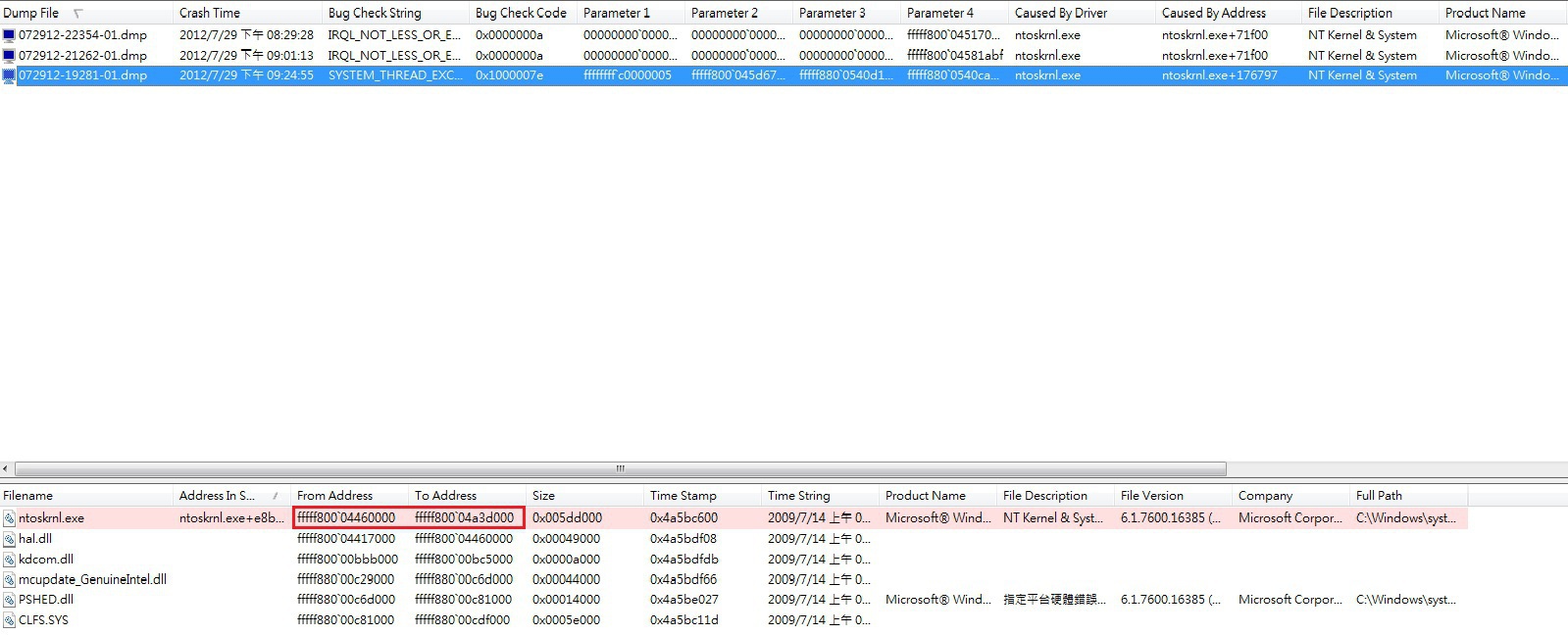
Task: Click the file icon beside hal.dll
Action: tap(9, 538)
